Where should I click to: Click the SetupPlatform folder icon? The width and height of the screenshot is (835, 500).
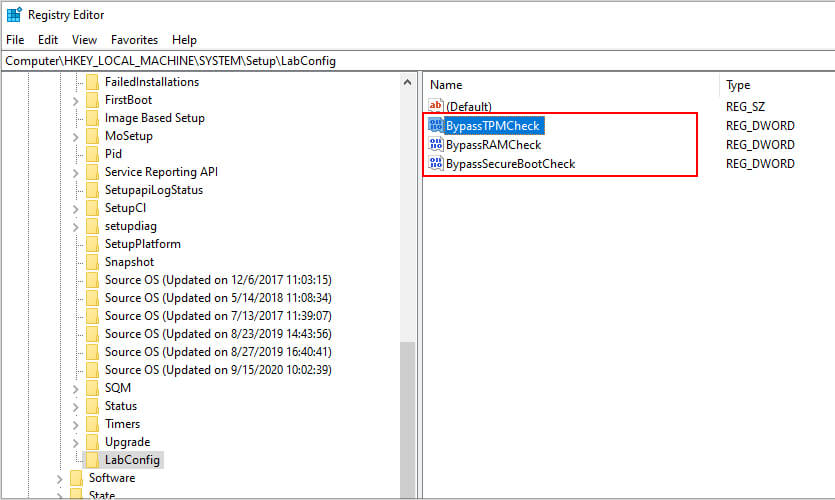click(x=92, y=244)
